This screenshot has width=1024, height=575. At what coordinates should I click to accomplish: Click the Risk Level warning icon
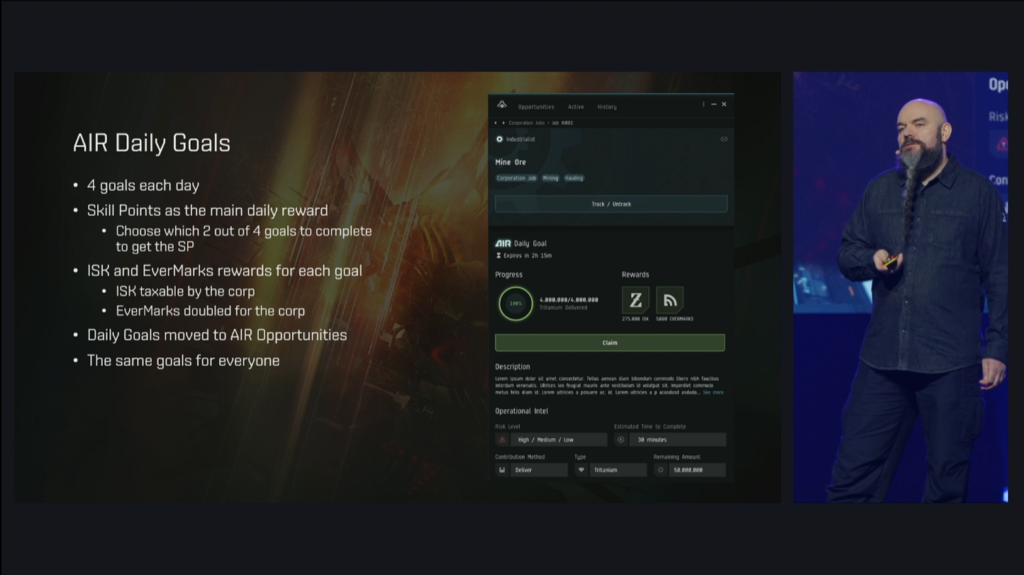(502, 440)
